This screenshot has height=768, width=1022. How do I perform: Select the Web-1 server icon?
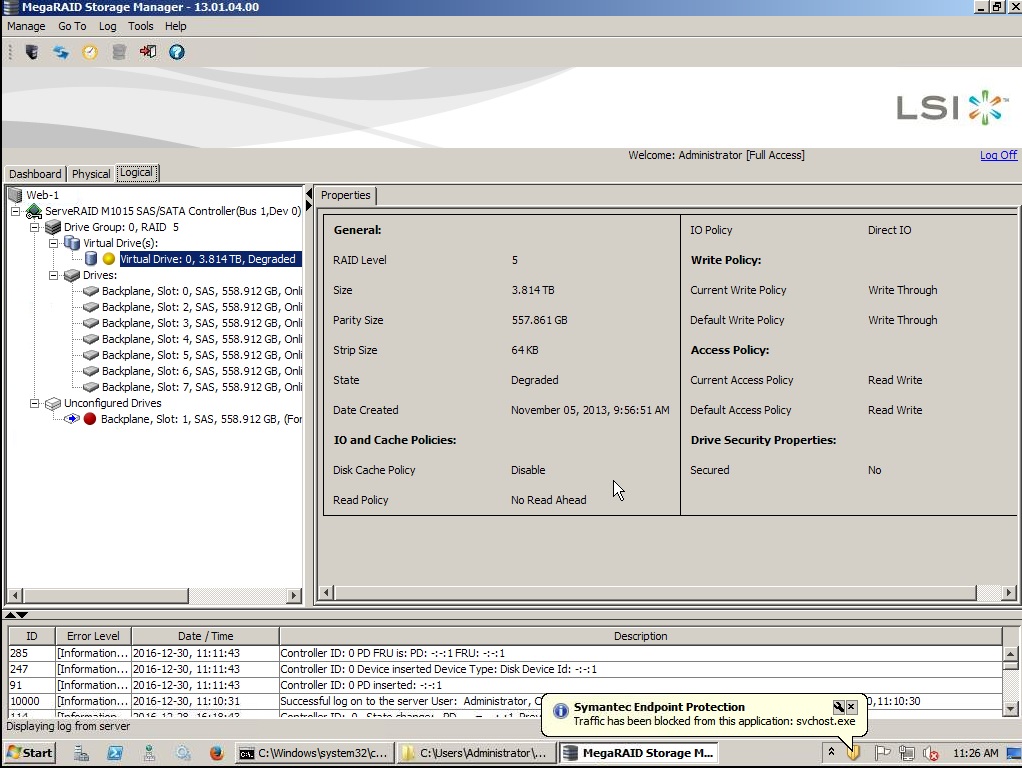click(x=15, y=195)
